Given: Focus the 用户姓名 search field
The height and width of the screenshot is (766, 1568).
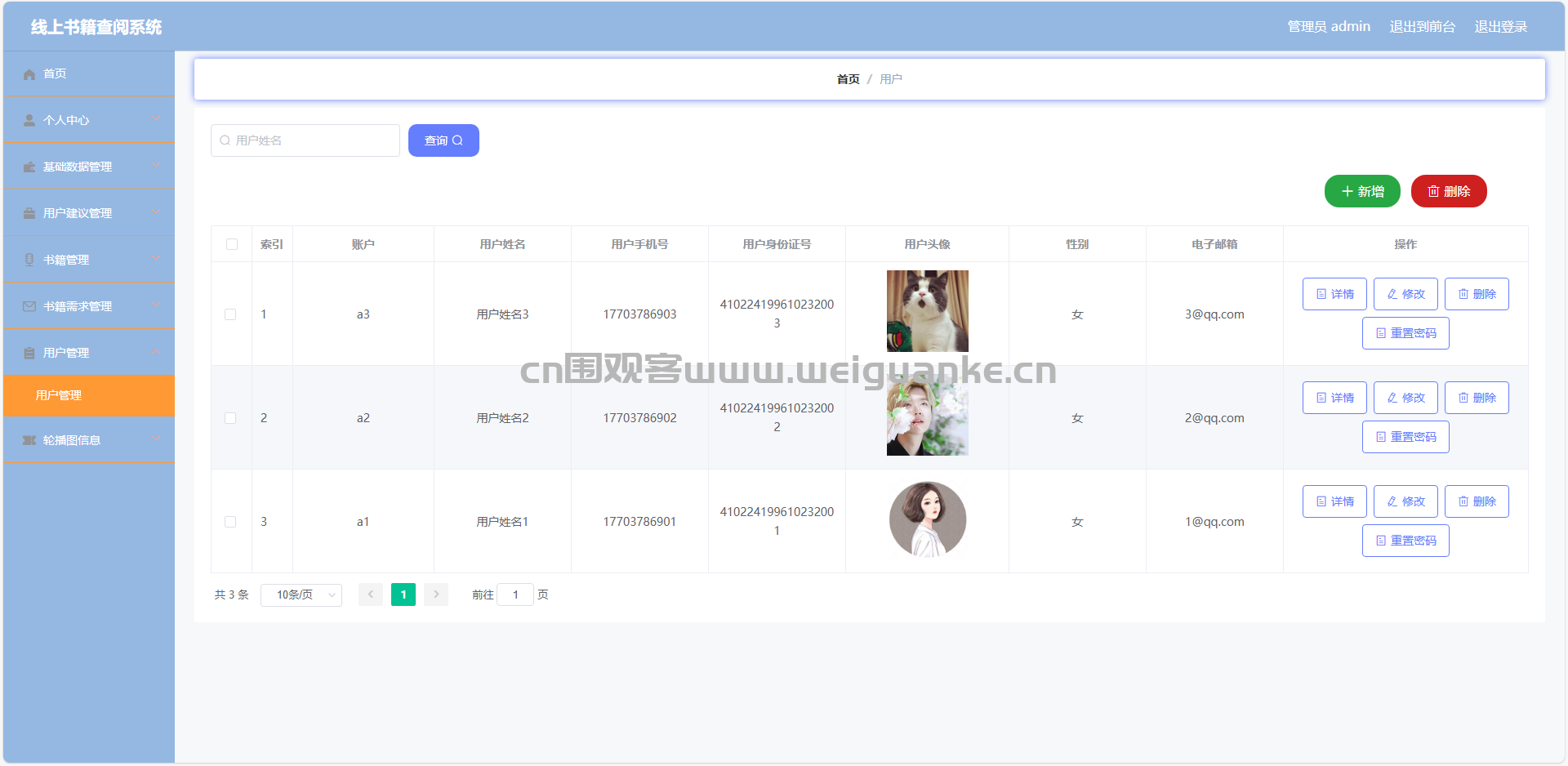Looking at the screenshot, I should 305,140.
